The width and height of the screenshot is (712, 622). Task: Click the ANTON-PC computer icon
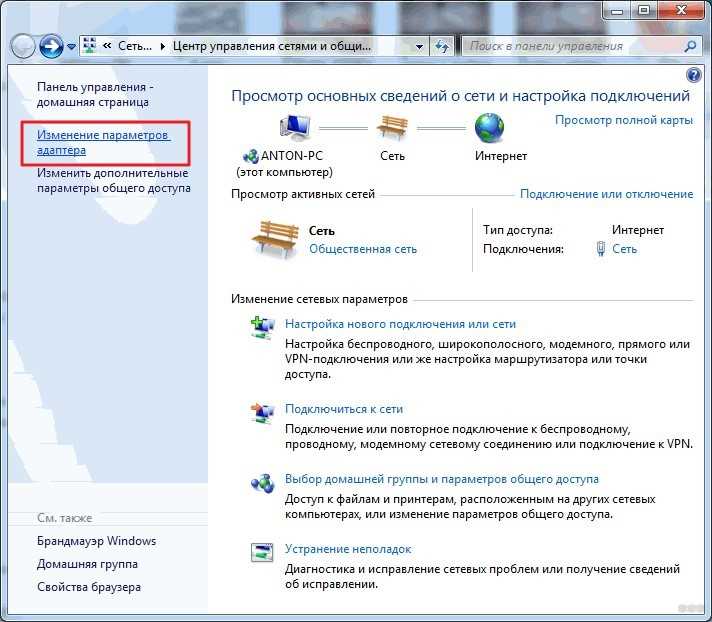295,127
